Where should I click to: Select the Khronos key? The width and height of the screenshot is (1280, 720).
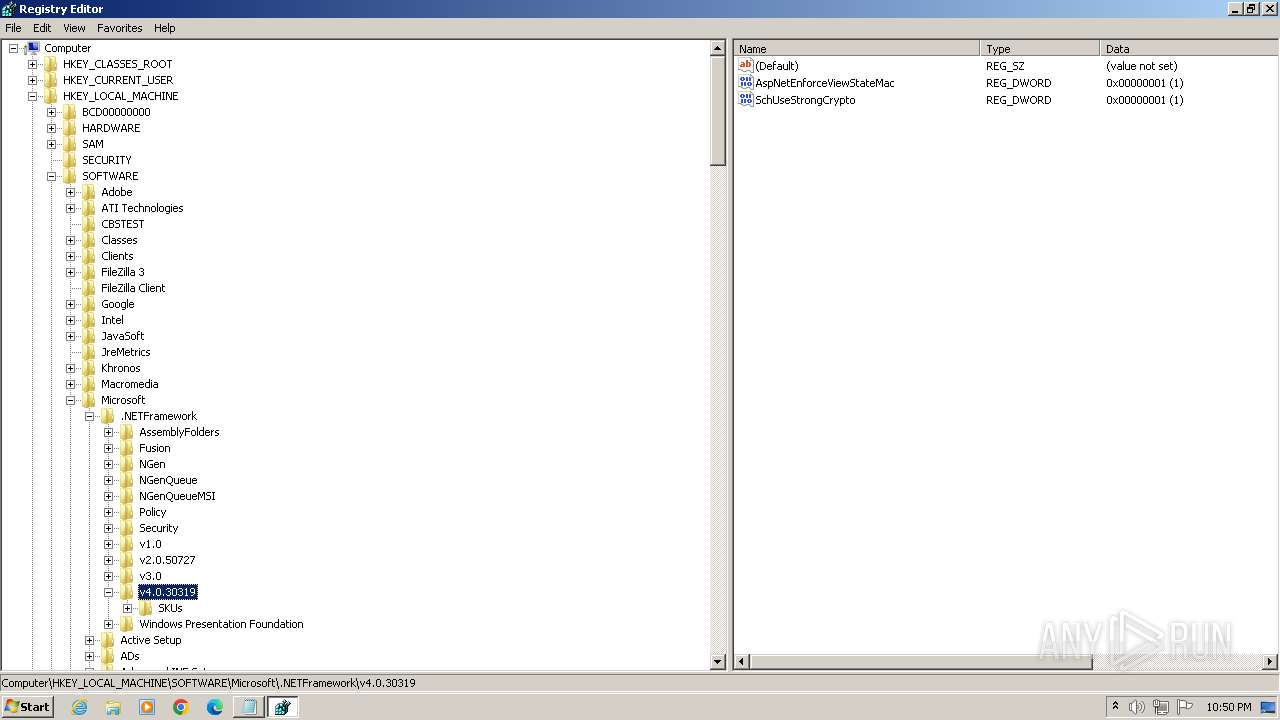pos(120,368)
